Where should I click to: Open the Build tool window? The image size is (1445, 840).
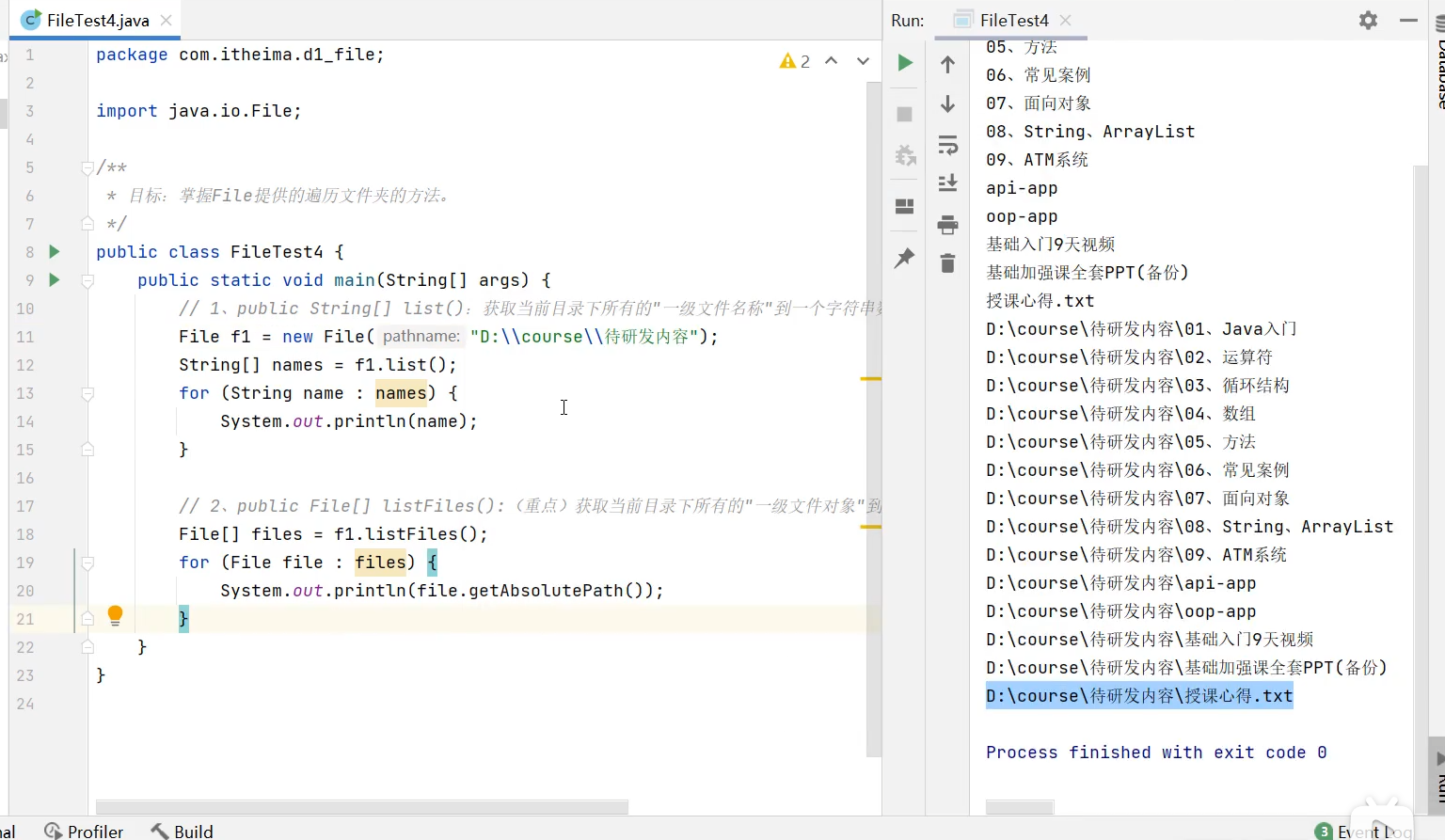pos(183,831)
